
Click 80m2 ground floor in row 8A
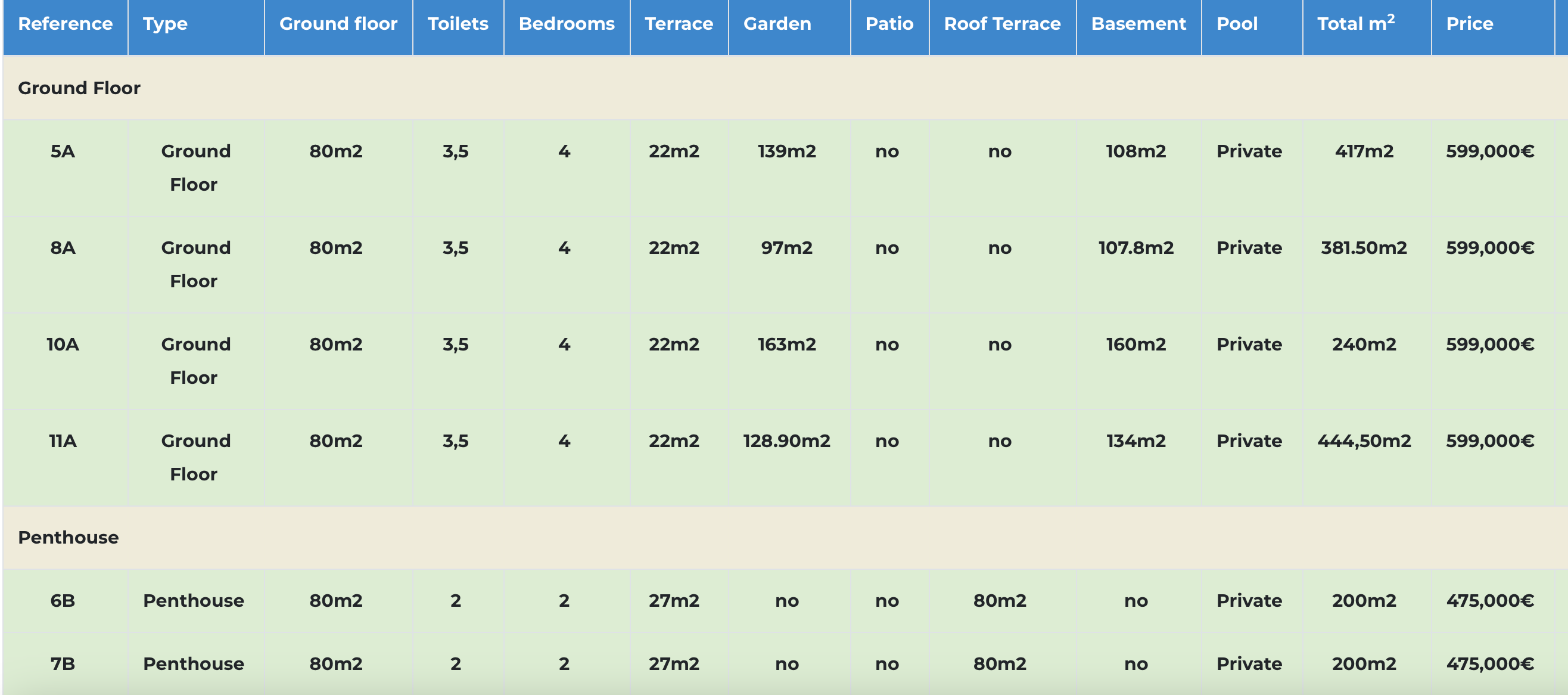click(x=335, y=248)
